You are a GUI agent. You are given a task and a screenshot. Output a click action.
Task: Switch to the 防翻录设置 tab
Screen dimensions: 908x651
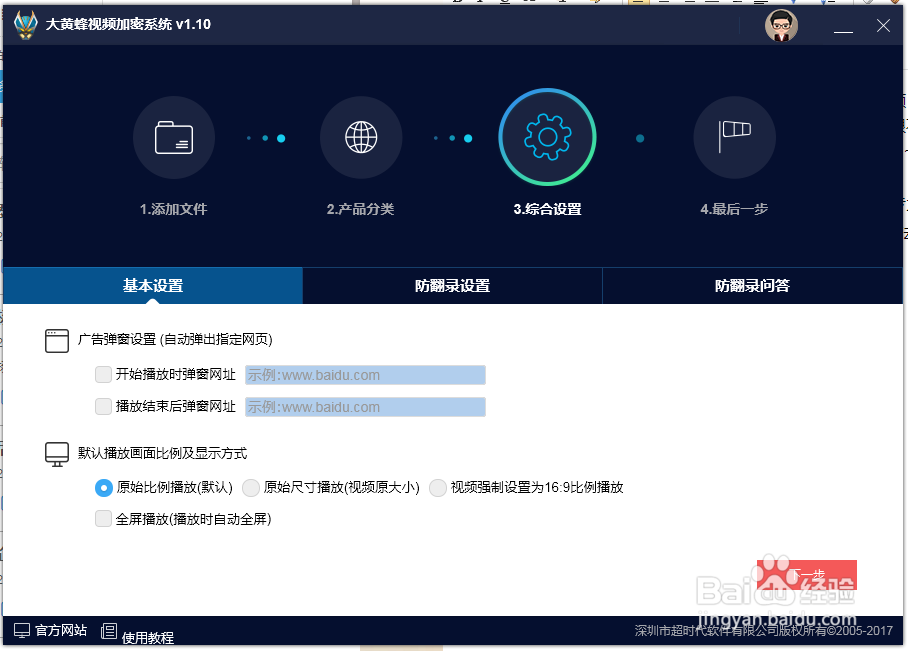pos(451,285)
